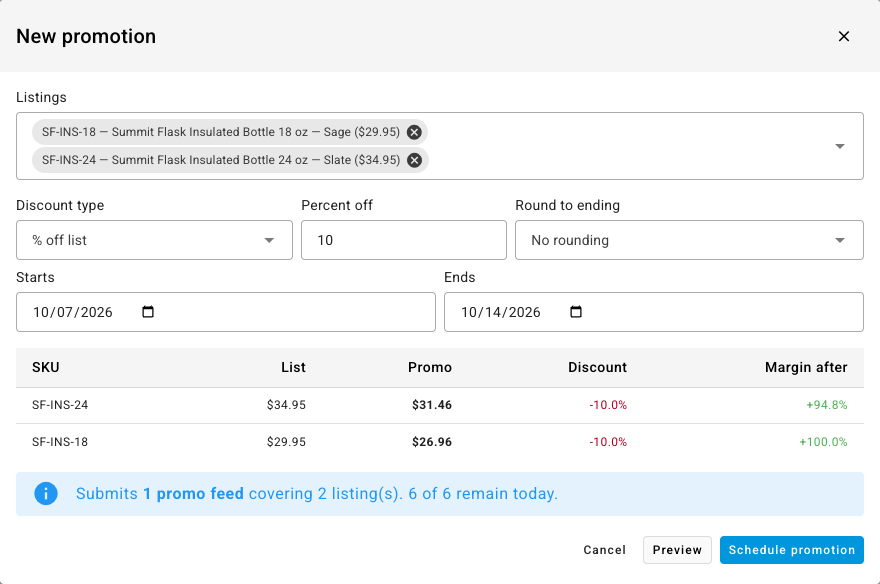Image resolution: width=880 pixels, height=584 pixels.
Task: Select the SF-INS-24 SKU table cell
Action: pos(60,405)
